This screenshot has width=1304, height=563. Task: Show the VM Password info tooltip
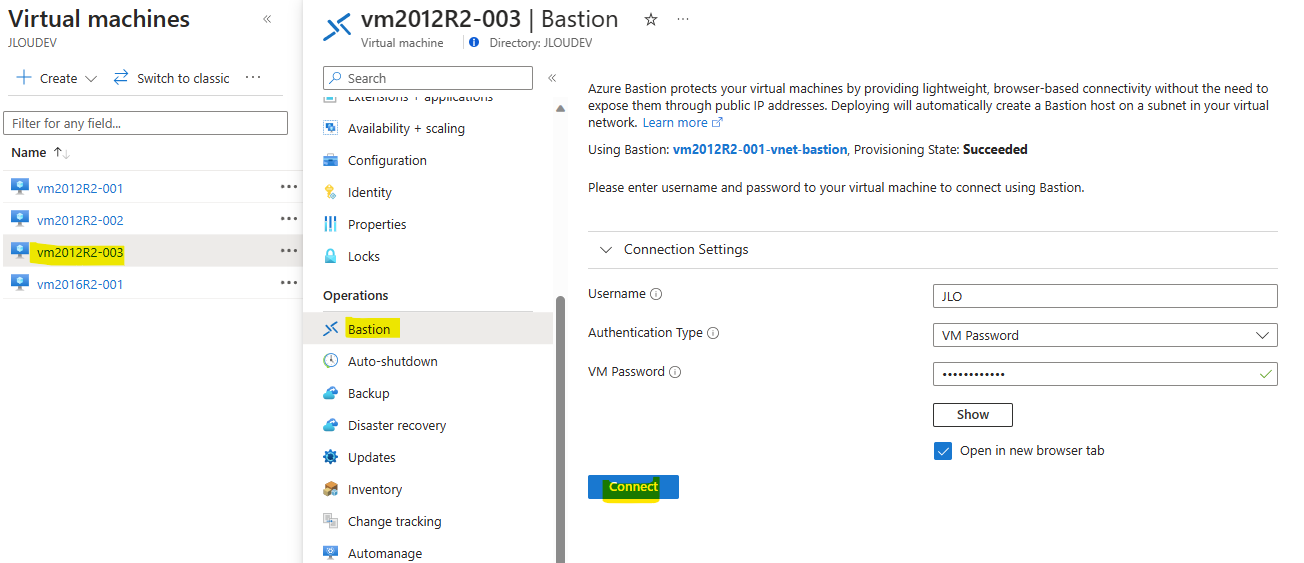coord(675,372)
